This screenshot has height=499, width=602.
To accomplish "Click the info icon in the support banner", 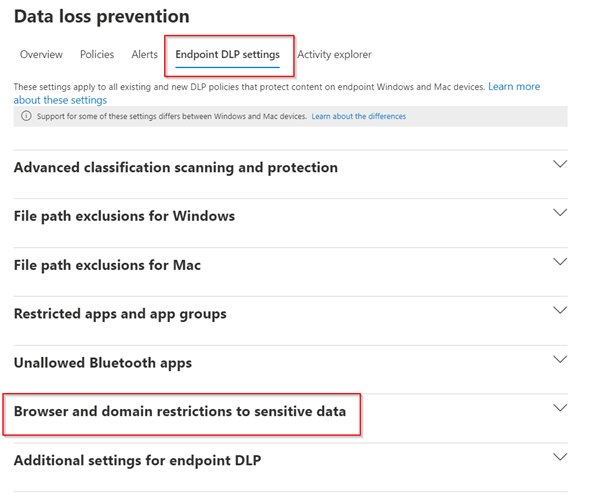I will click(26, 117).
